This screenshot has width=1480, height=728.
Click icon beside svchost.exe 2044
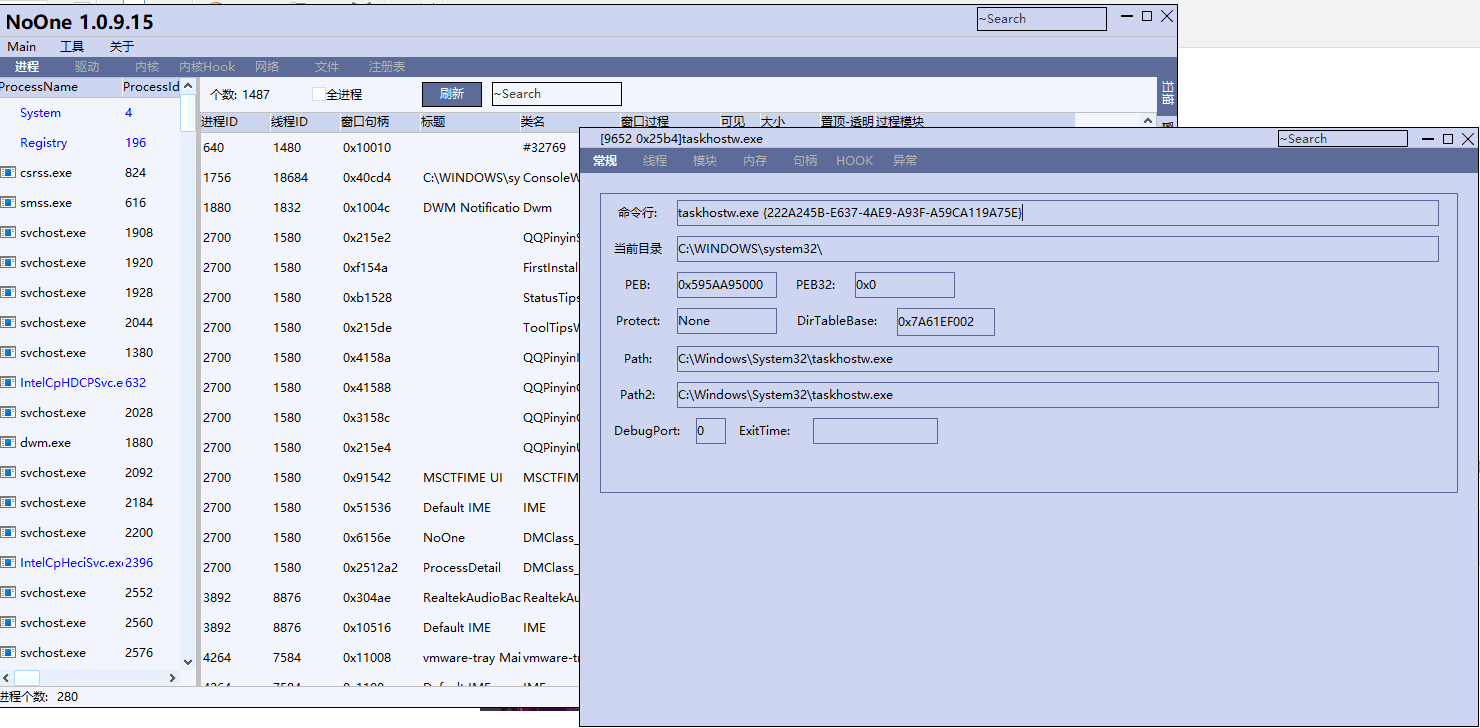tap(7, 323)
